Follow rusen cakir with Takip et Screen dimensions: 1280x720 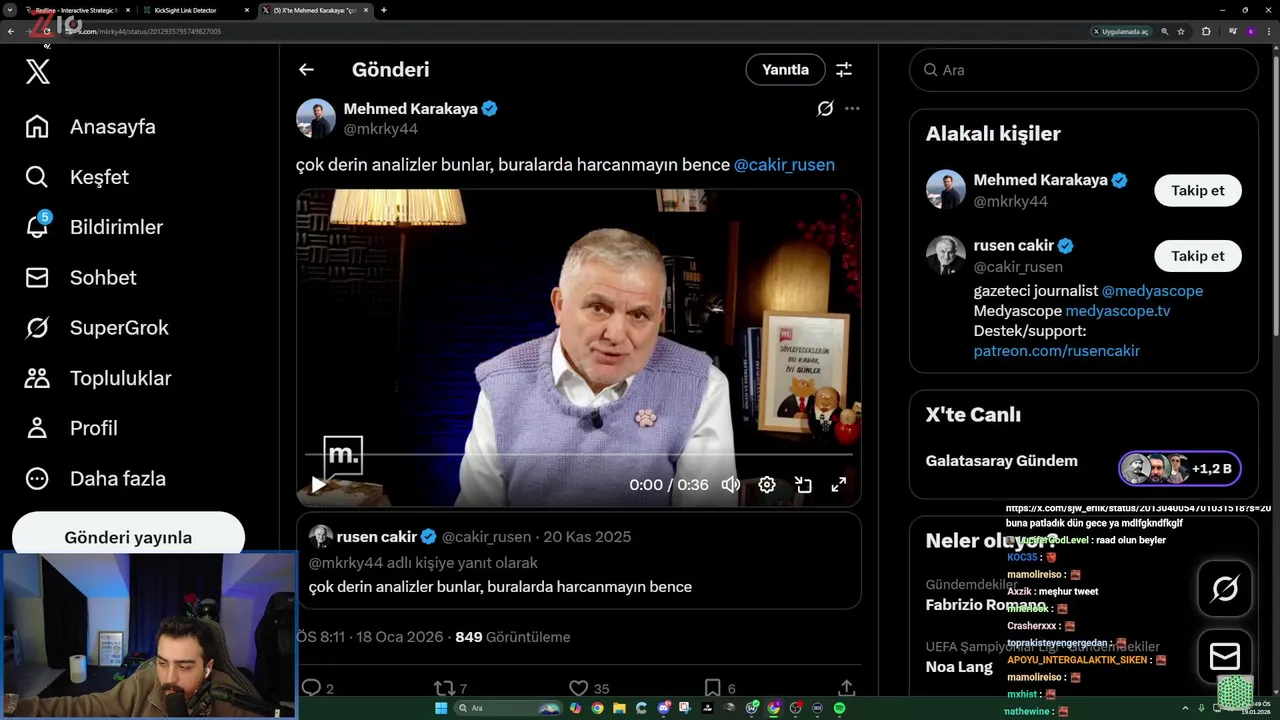tap(1198, 256)
